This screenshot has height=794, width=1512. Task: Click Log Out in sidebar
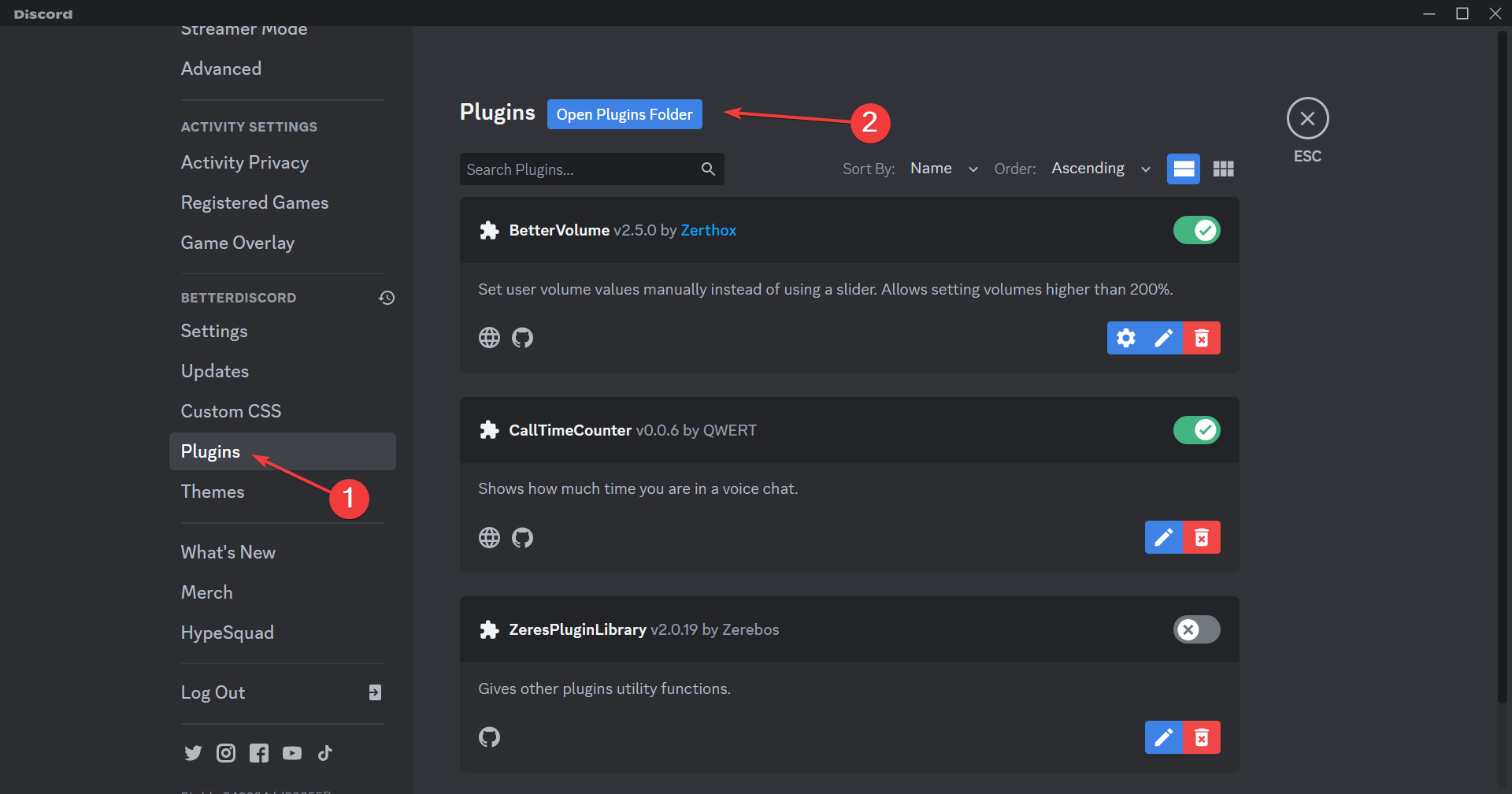click(283, 692)
